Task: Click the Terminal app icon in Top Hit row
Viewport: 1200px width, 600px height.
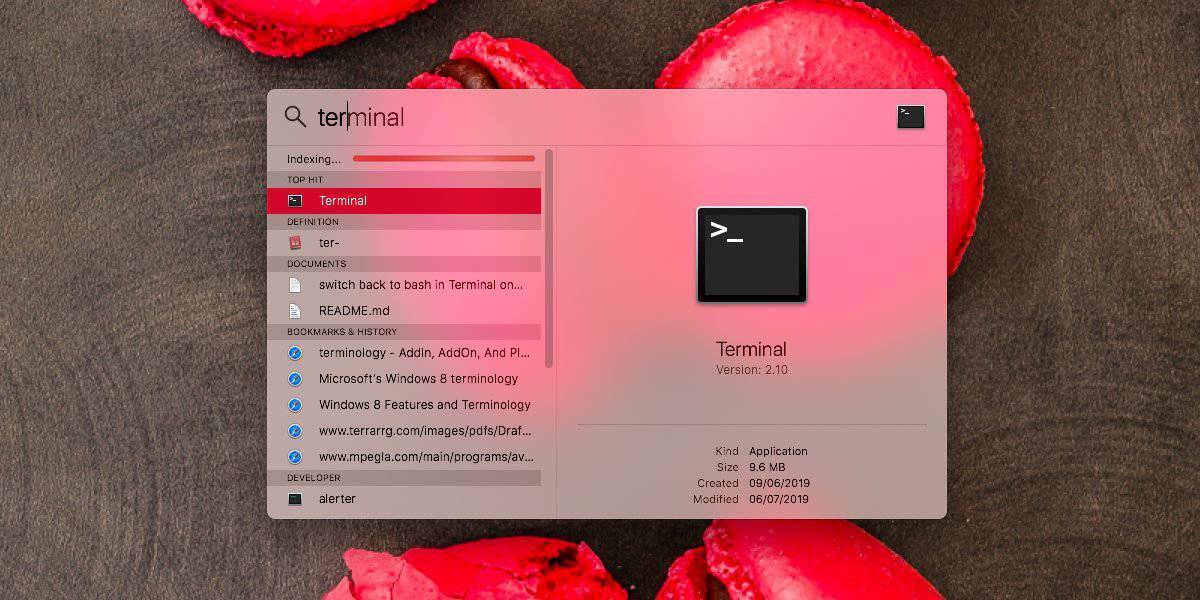Action: click(x=295, y=201)
